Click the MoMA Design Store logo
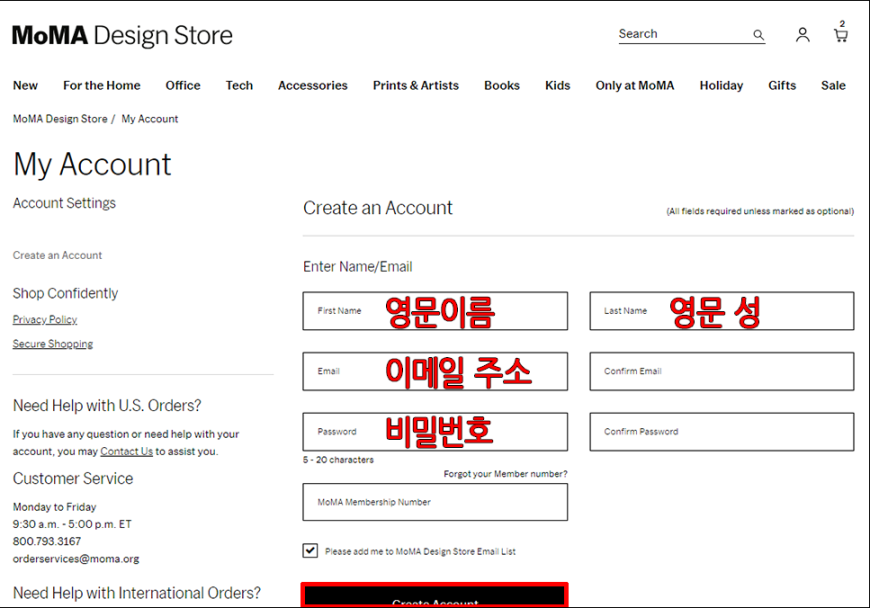The image size is (870, 608). (x=122, y=36)
